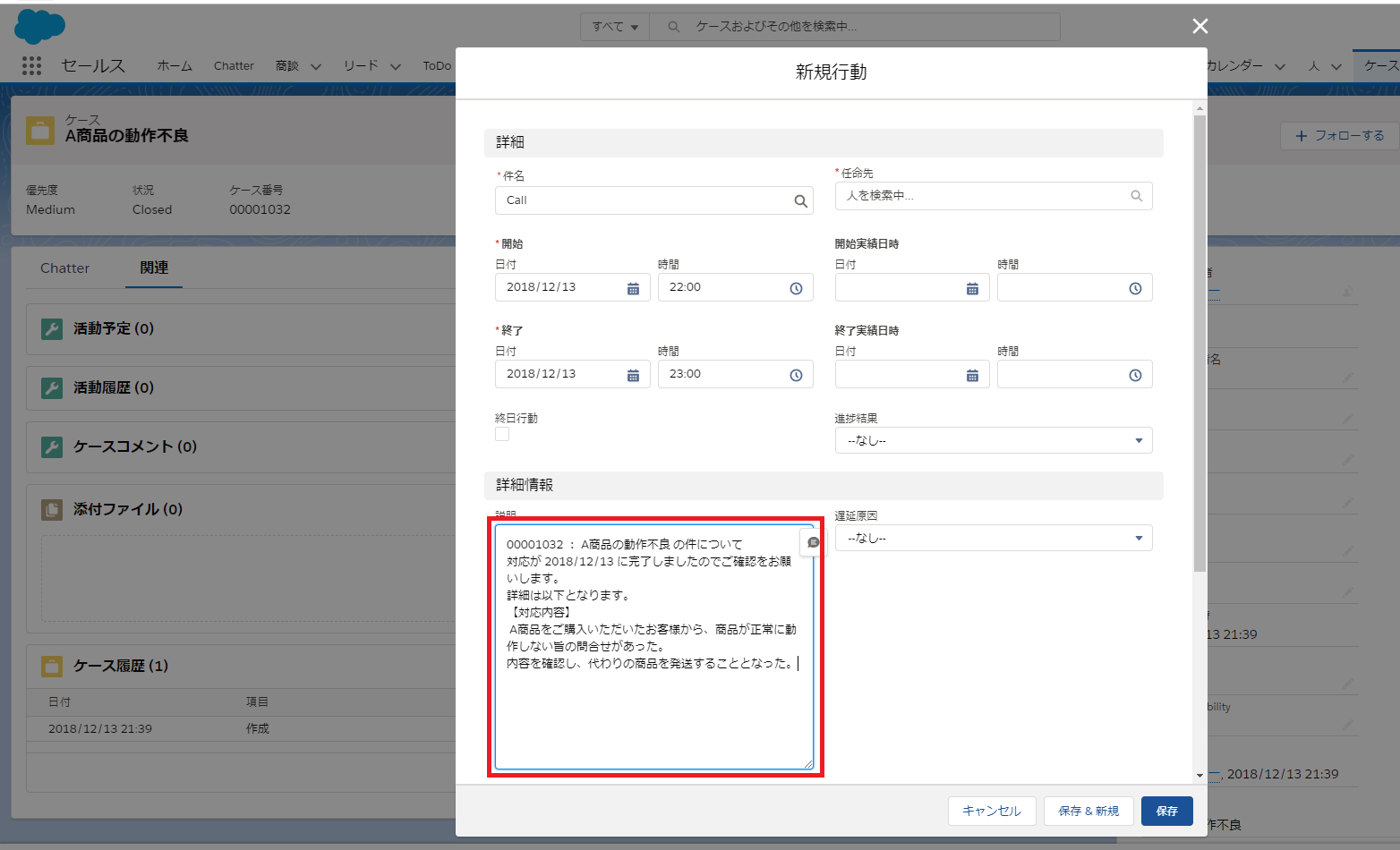The image size is (1400, 850).
Task: Click the case briefcase icon beside A商品の動作不良
Action: coord(40,130)
